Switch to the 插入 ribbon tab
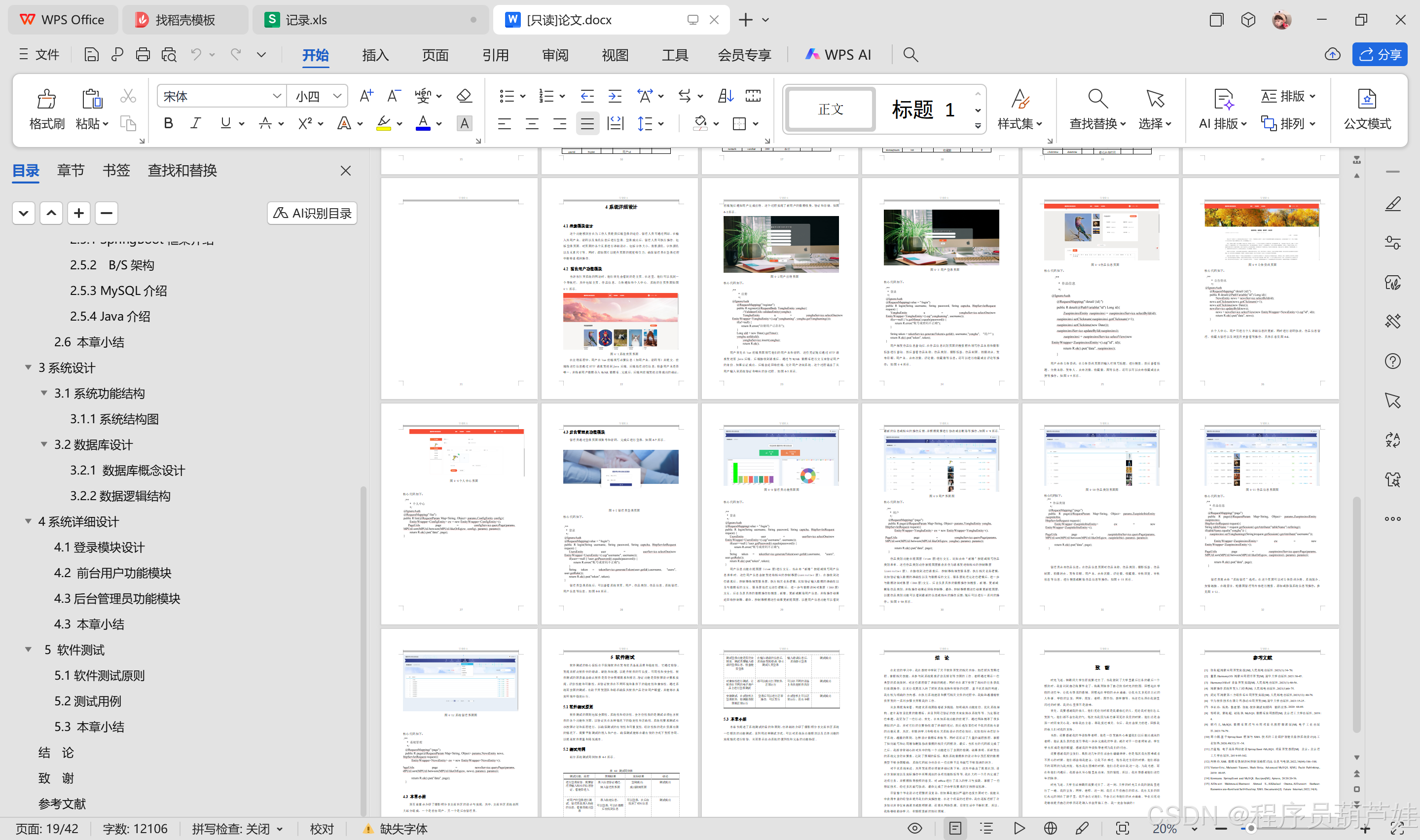The width and height of the screenshot is (1420, 840). click(x=375, y=55)
